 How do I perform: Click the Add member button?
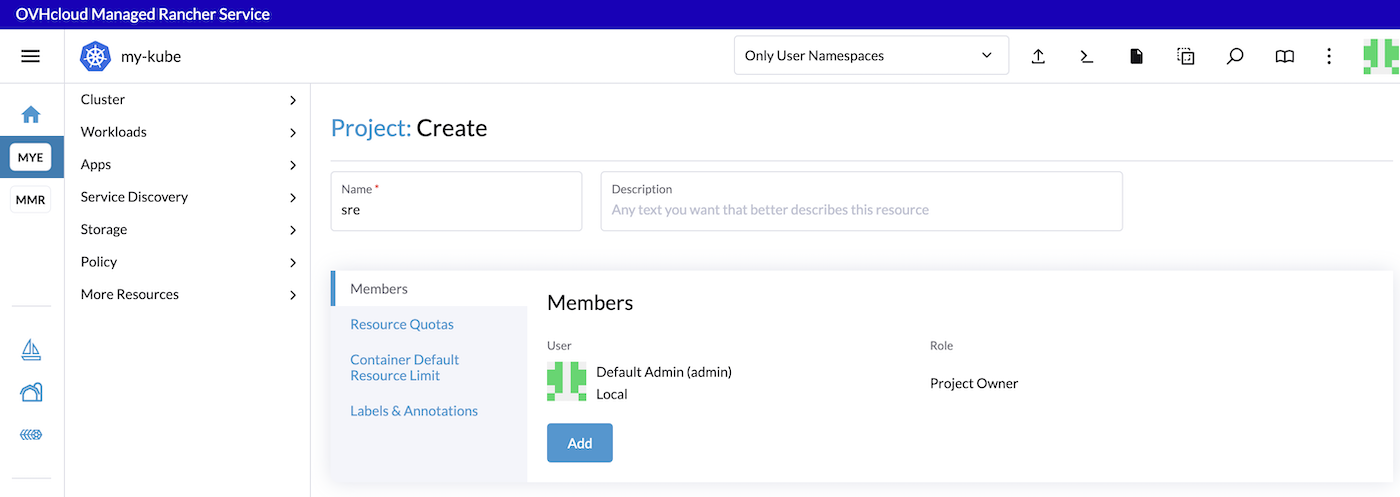click(x=579, y=443)
